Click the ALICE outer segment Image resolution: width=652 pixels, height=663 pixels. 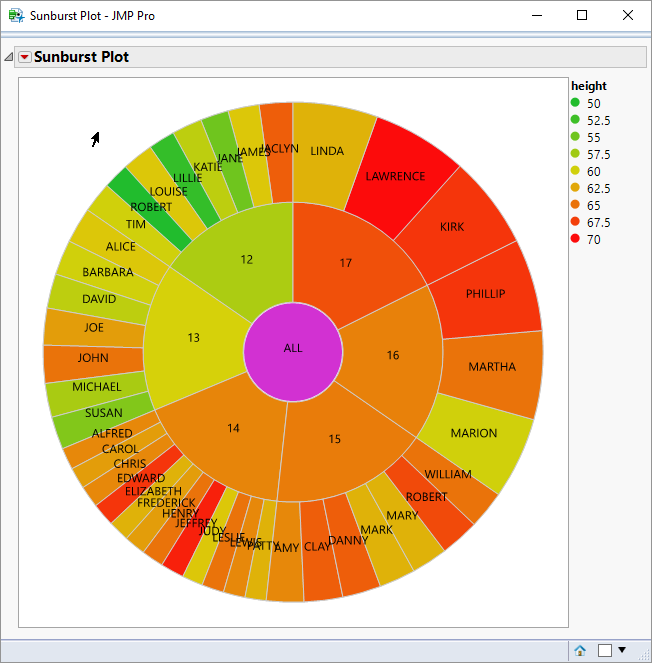(121, 247)
